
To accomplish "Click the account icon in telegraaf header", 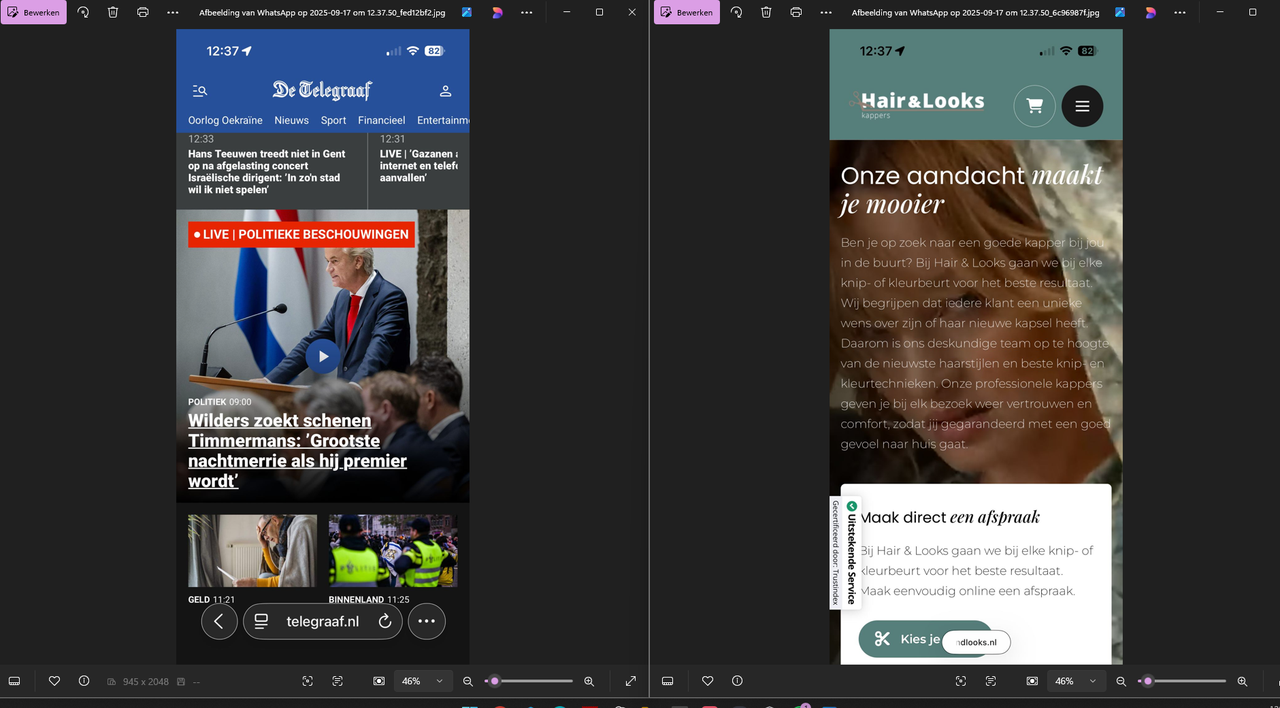I will pyautogui.click(x=446, y=90).
